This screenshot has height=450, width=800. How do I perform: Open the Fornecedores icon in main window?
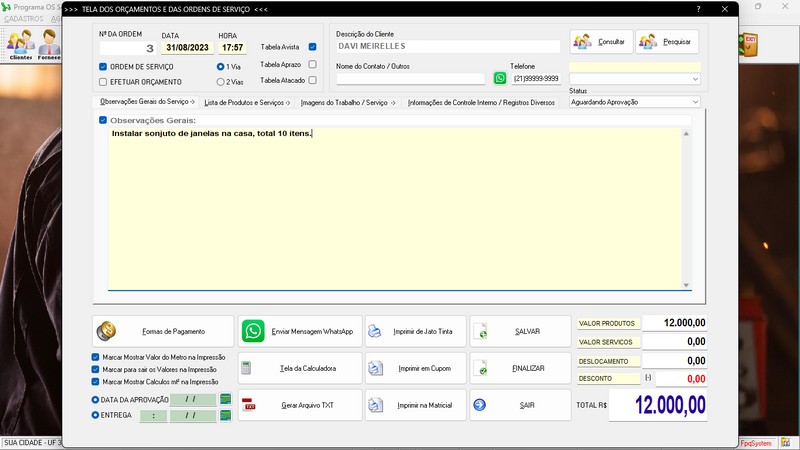(x=49, y=45)
